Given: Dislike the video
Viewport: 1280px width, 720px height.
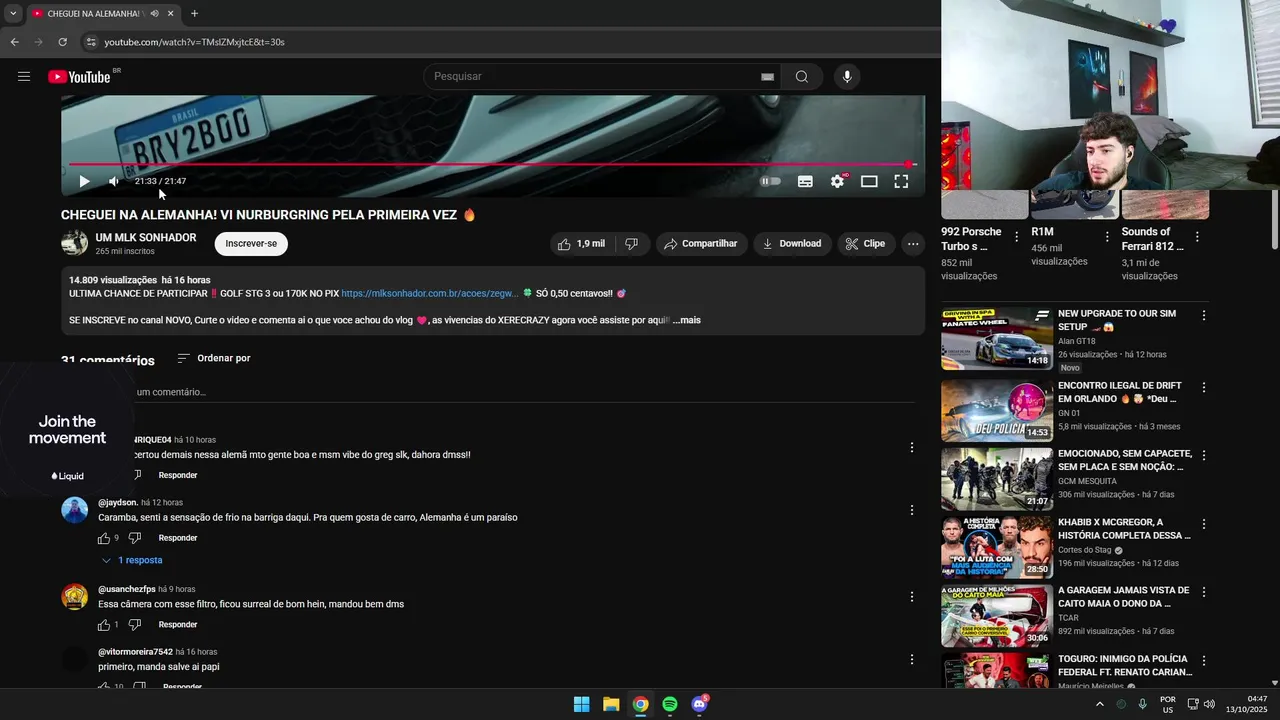Looking at the screenshot, I should tap(631, 244).
